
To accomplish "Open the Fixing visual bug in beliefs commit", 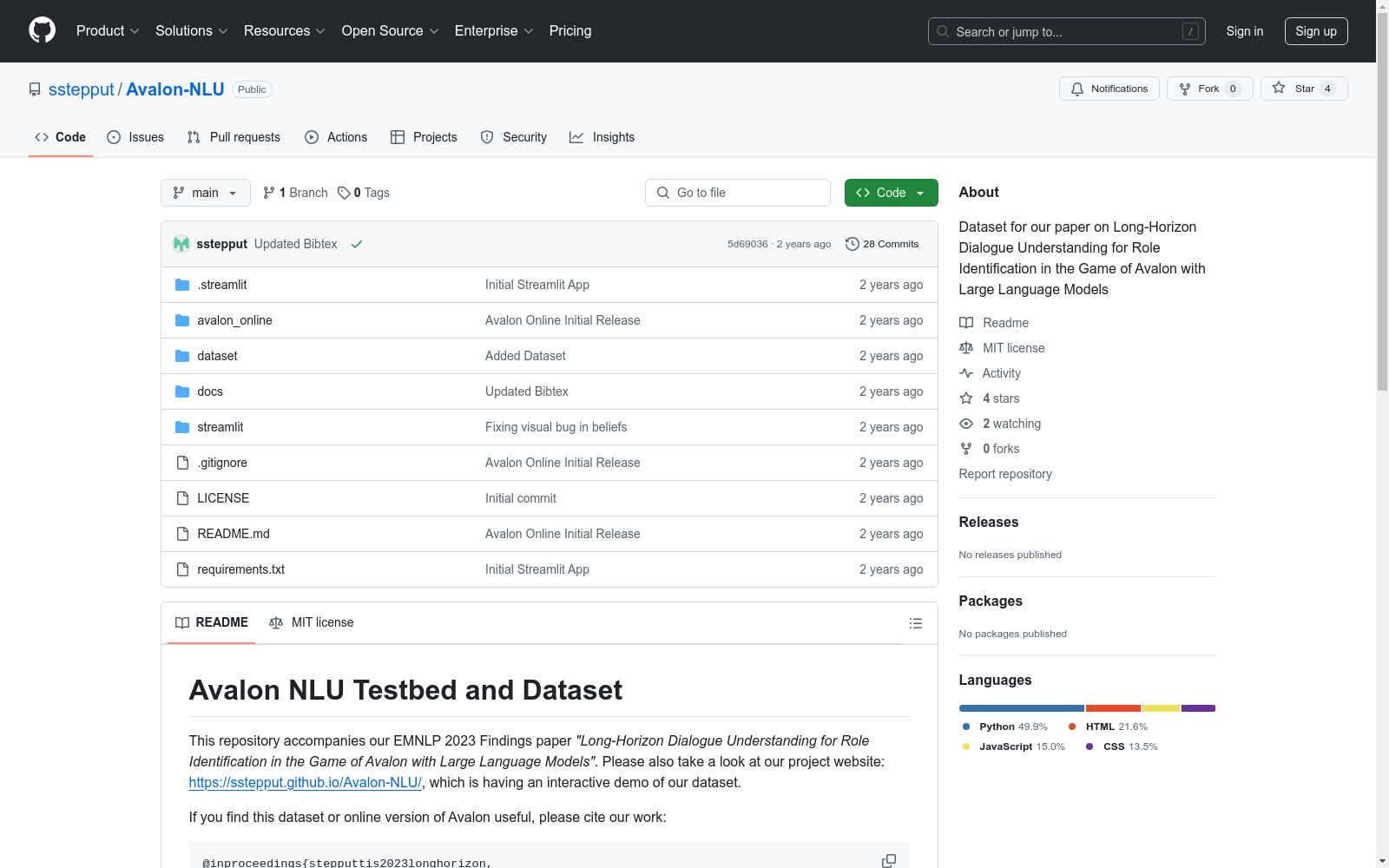I will coord(556,427).
